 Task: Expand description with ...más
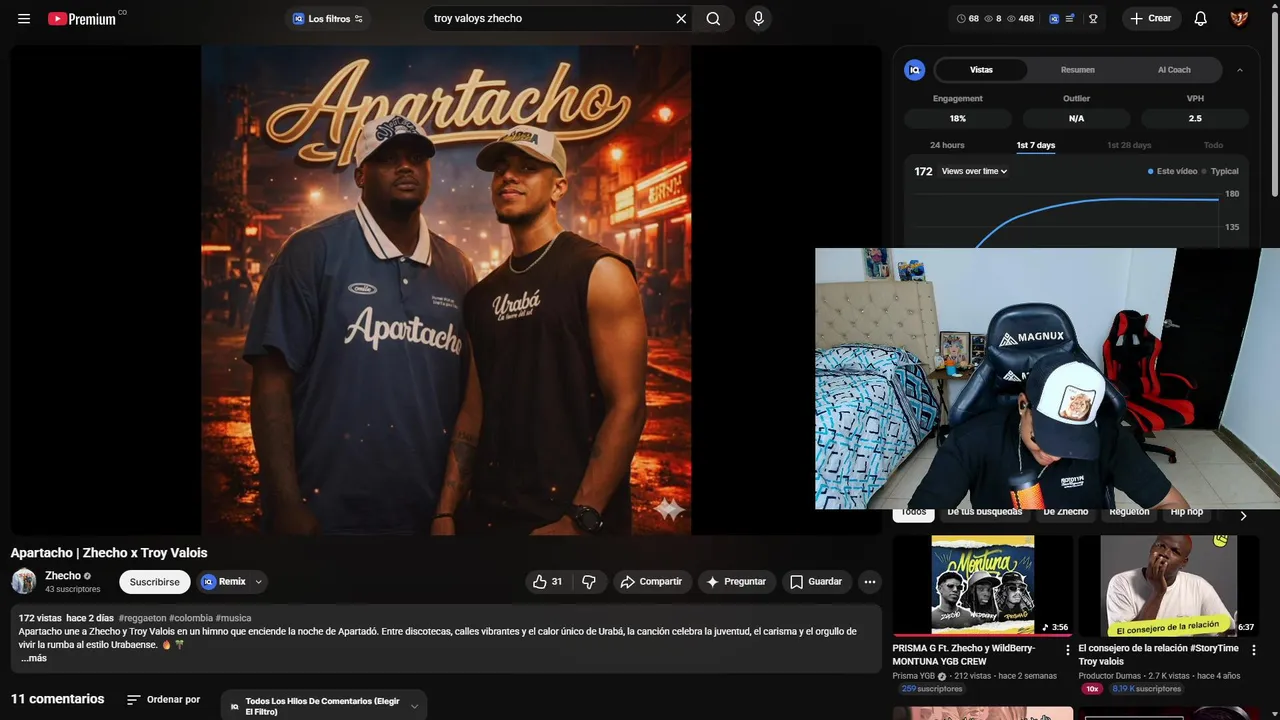[33, 658]
